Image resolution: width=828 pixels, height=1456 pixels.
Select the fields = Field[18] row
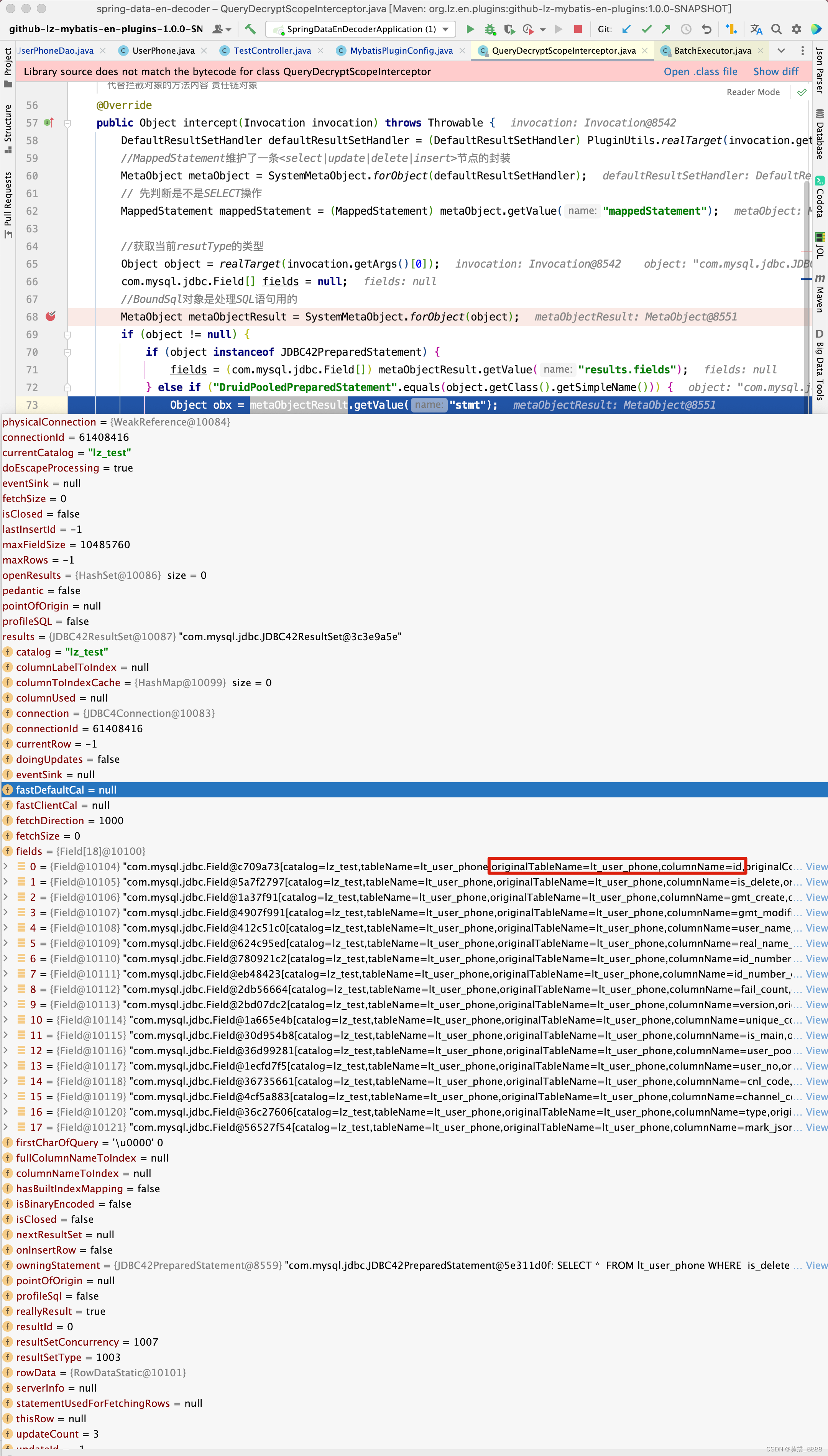point(414,851)
